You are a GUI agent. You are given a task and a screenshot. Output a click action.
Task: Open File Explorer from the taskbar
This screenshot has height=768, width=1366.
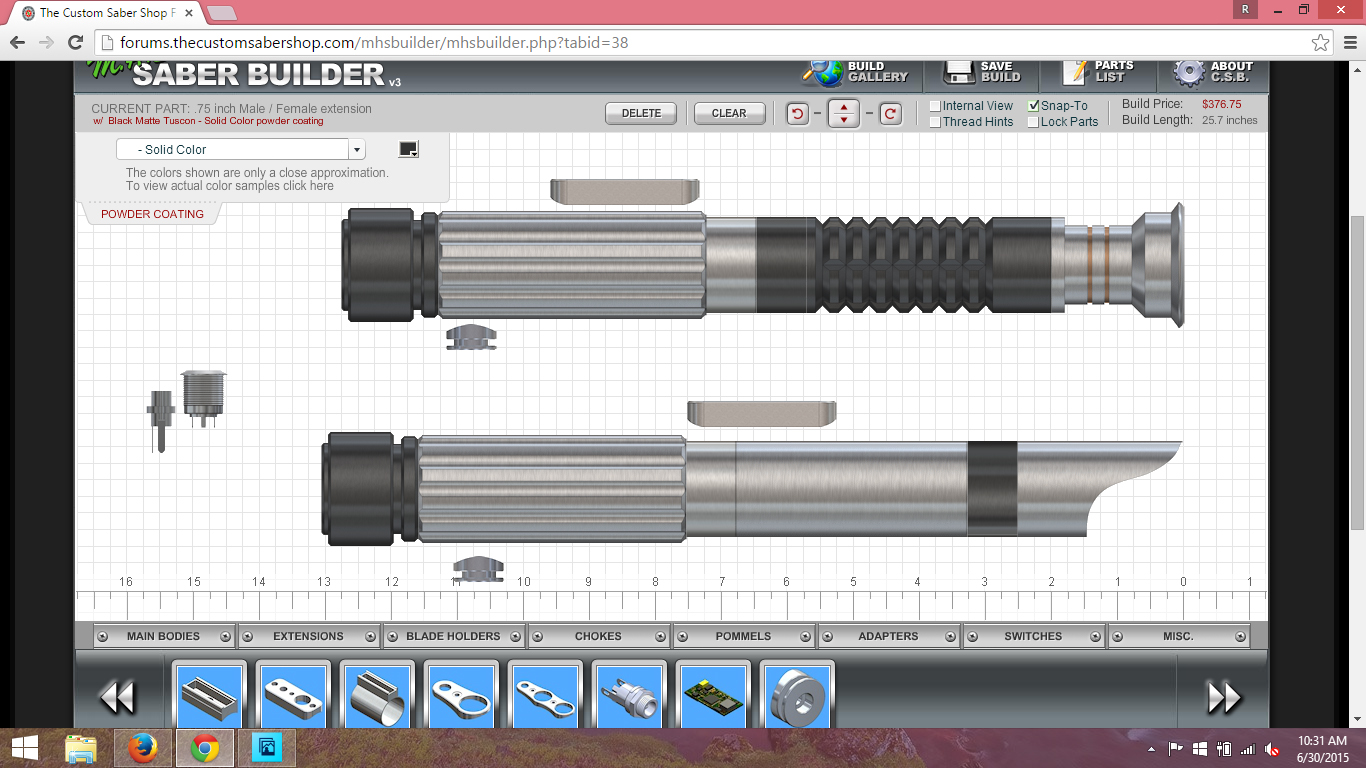(82, 747)
